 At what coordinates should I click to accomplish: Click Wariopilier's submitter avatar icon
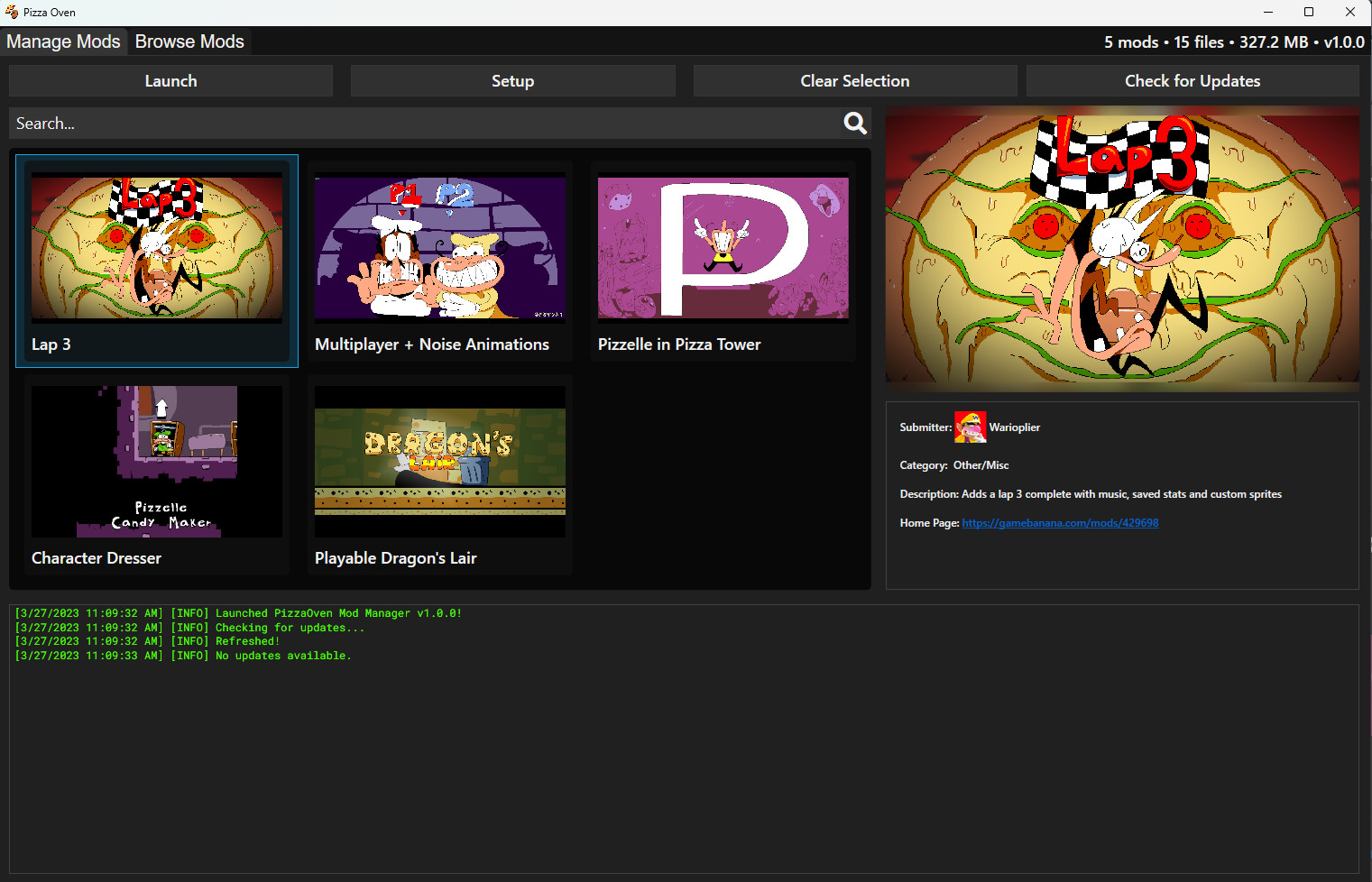(x=971, y=427)
